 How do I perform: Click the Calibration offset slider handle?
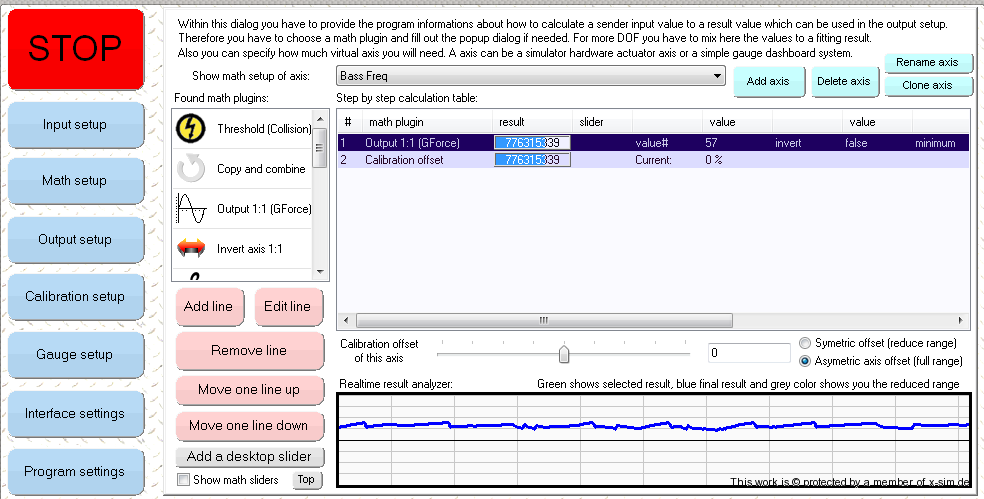pyautogui.click(x=564, y=354)
